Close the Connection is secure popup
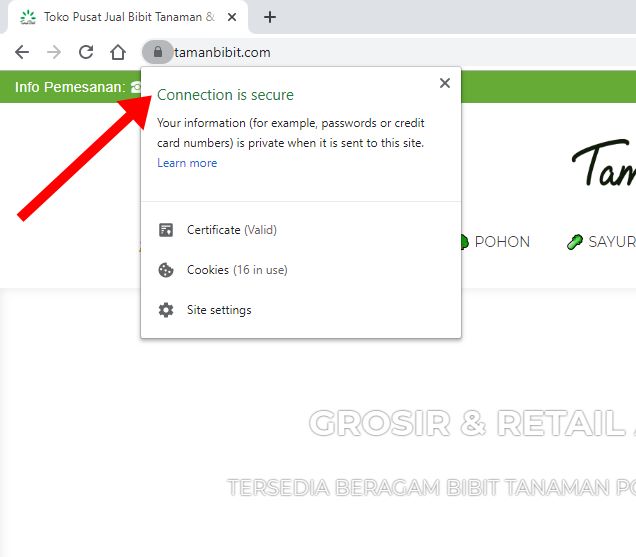636x557 pixels. (445, 83)
